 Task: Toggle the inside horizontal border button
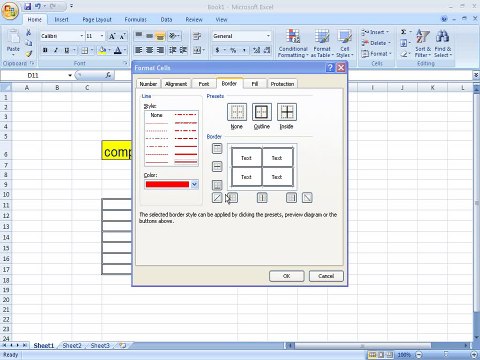(217, 166)
